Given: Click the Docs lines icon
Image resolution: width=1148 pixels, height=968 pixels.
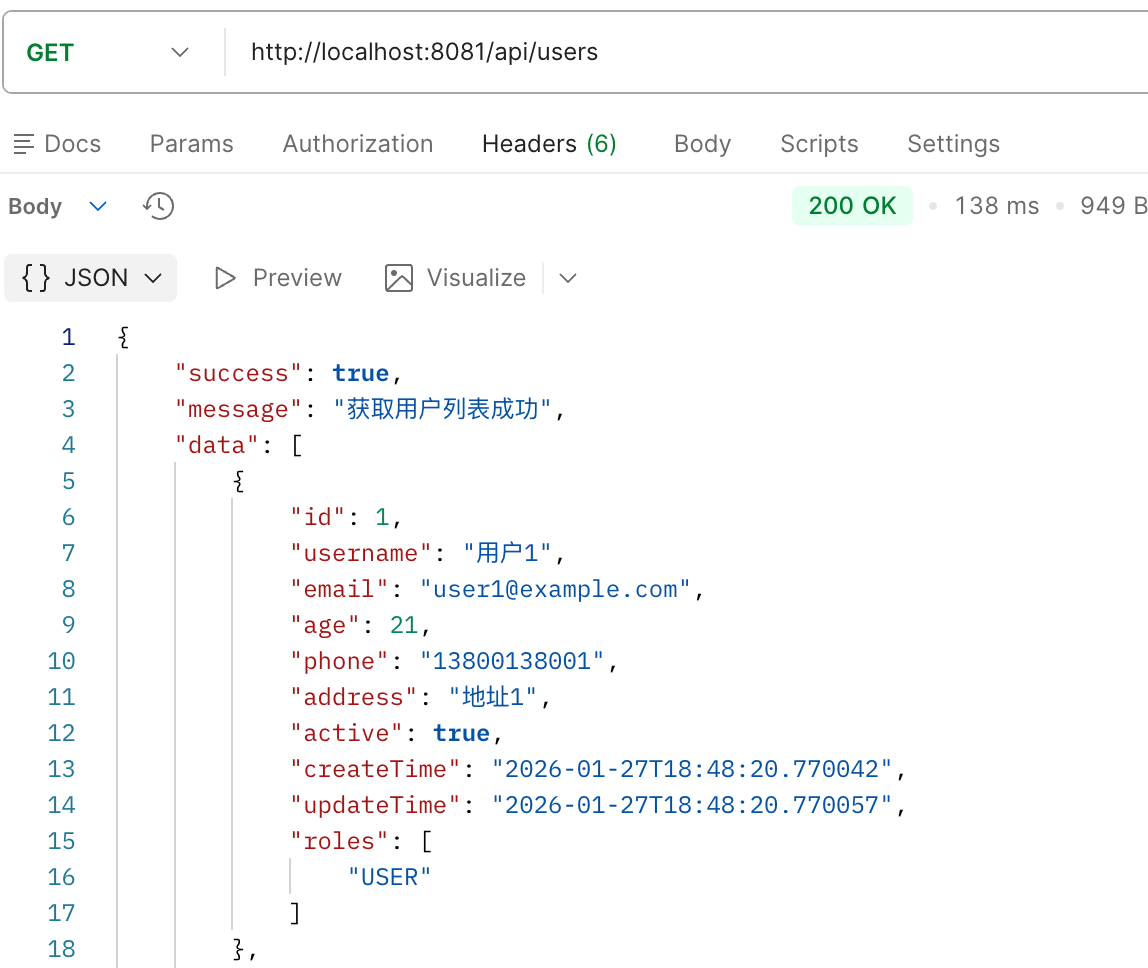Looking at the screenshot, I should (x=23, y=144).
